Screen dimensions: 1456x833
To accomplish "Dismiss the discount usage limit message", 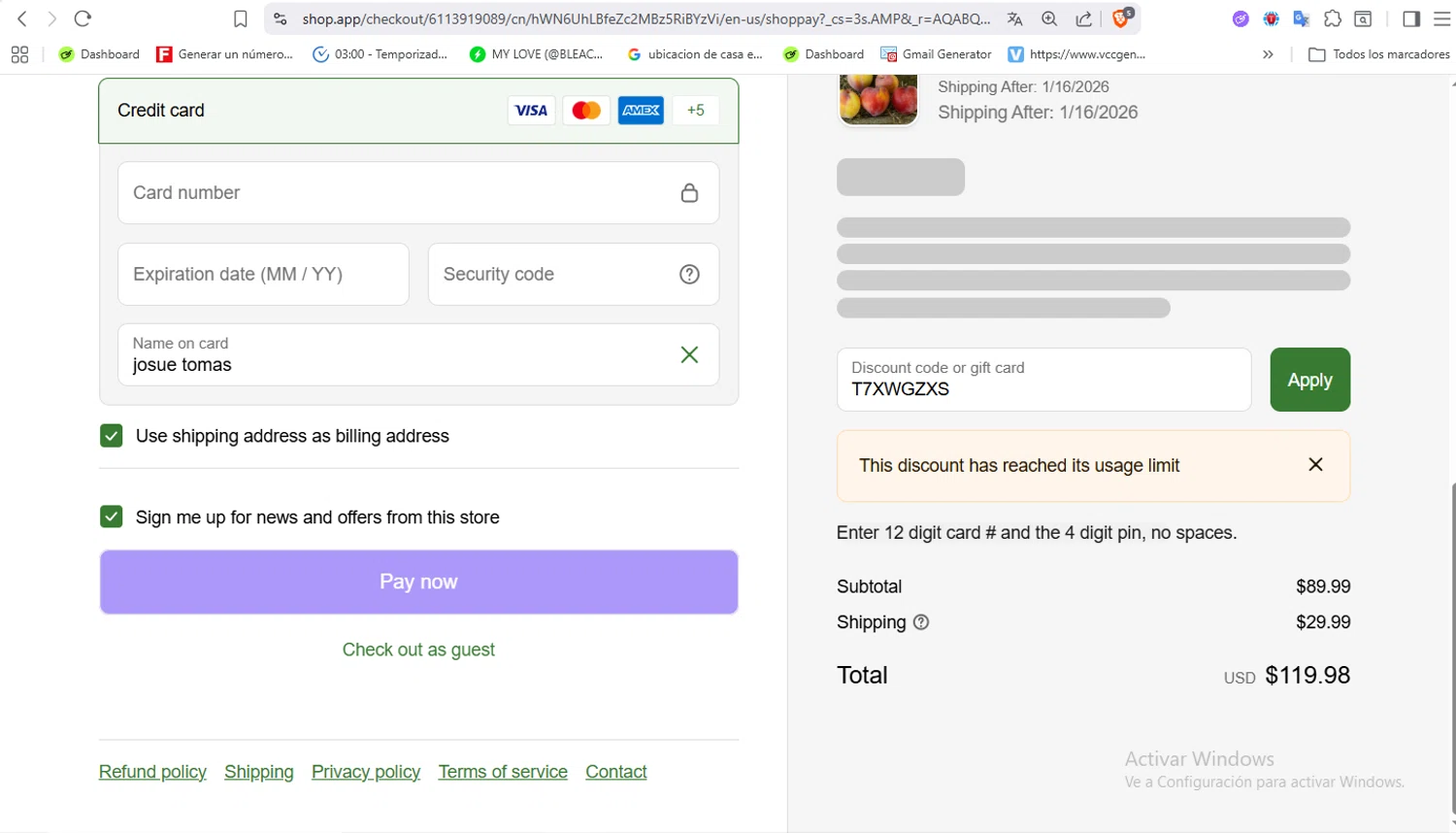I will tap(1315, 465).
